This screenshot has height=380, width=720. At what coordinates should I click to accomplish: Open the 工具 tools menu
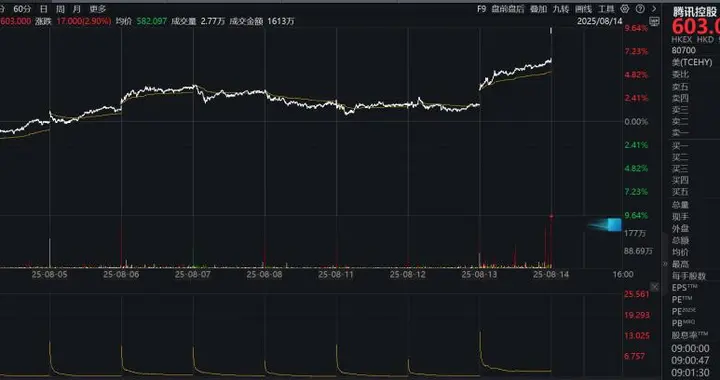coord(606,9)
